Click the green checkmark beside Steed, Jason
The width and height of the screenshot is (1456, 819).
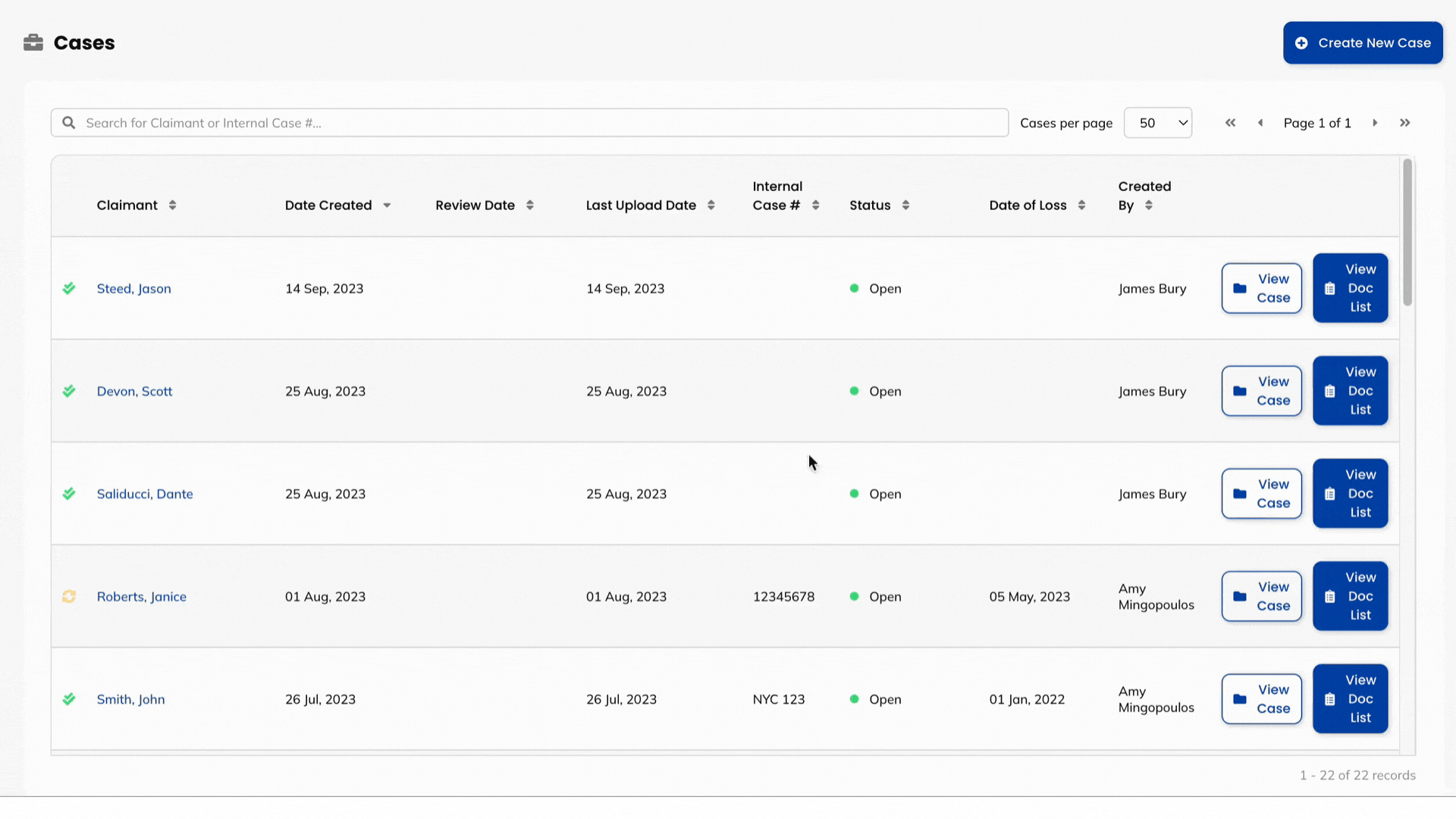coord(69,288)
